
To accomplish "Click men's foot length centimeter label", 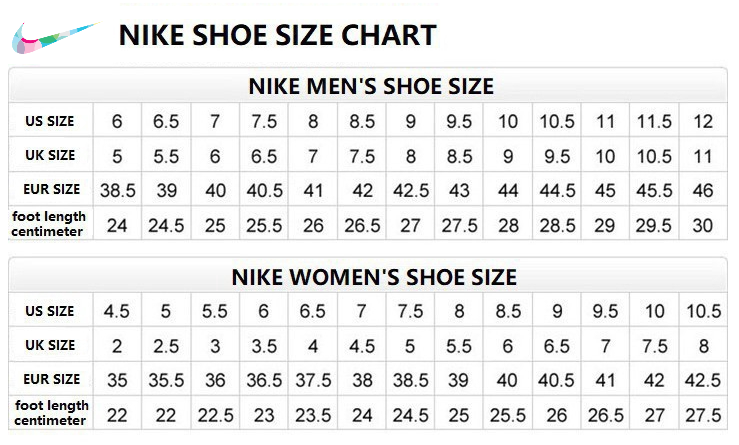I will pos(49,224).
